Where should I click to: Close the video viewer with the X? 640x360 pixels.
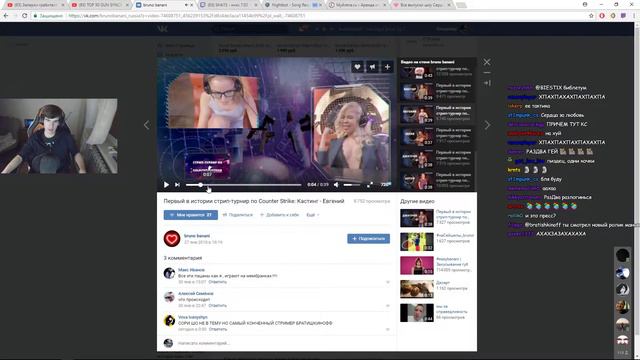[487, 62]
